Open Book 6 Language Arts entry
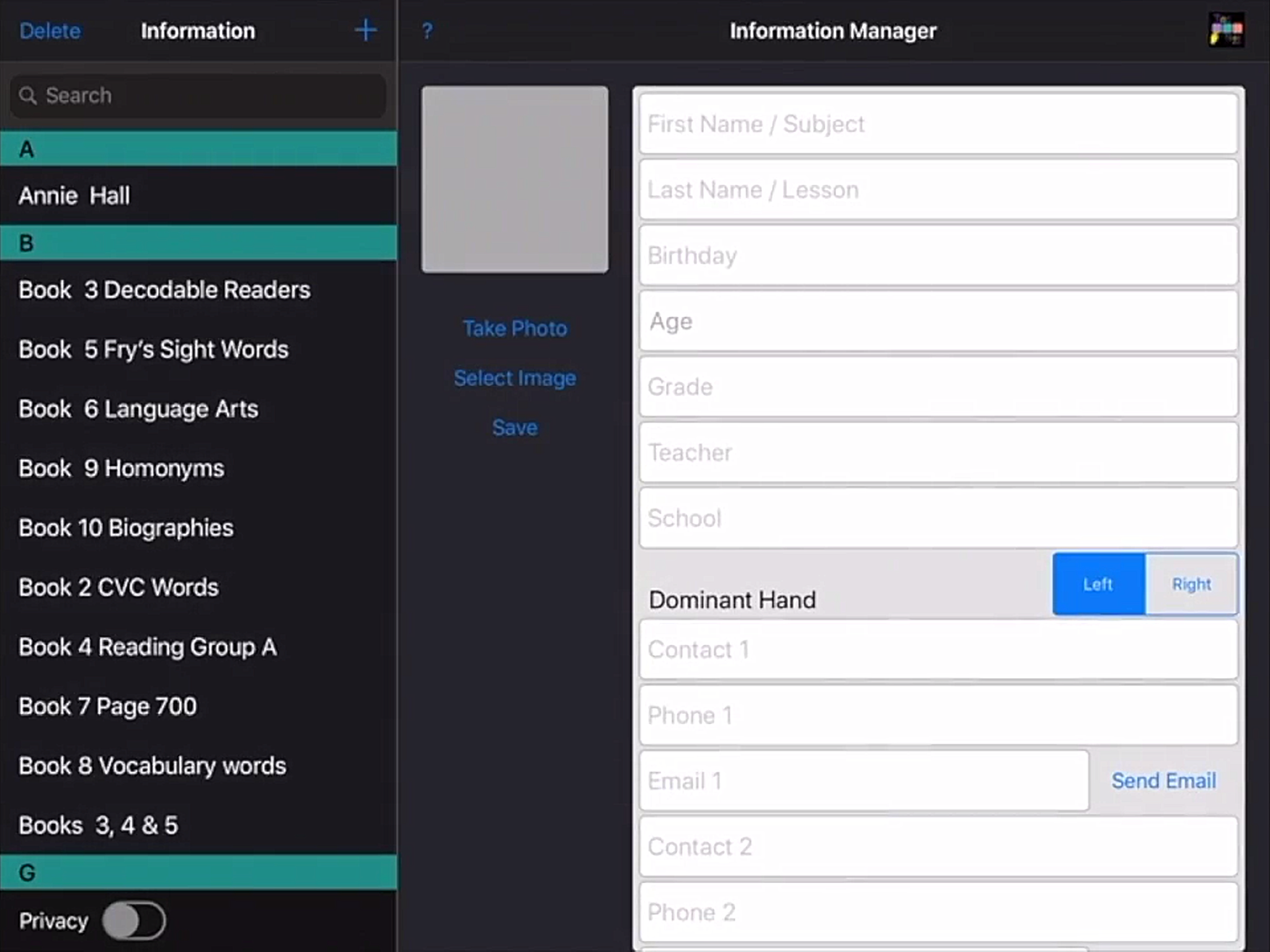Image resolution: width=1270 pixels, height=952 pixels. click(138, 409)
